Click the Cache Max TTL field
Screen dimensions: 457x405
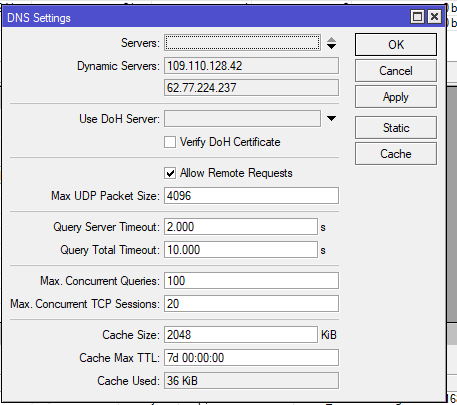click(x=251, y=358)
